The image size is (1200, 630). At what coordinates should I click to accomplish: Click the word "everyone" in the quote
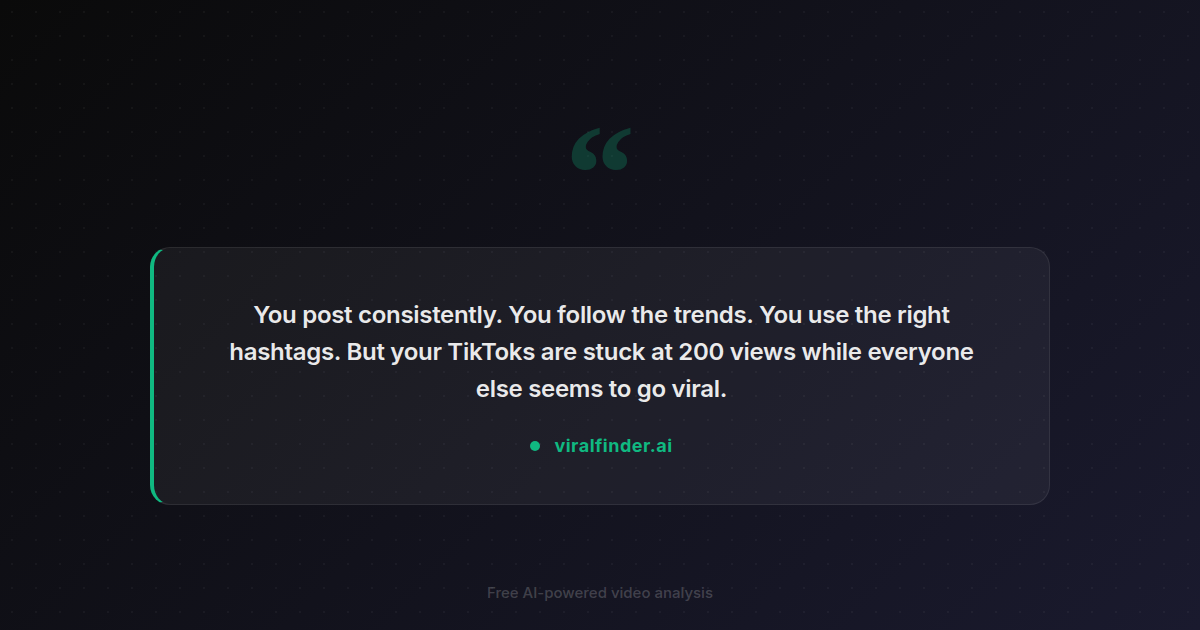920,352
